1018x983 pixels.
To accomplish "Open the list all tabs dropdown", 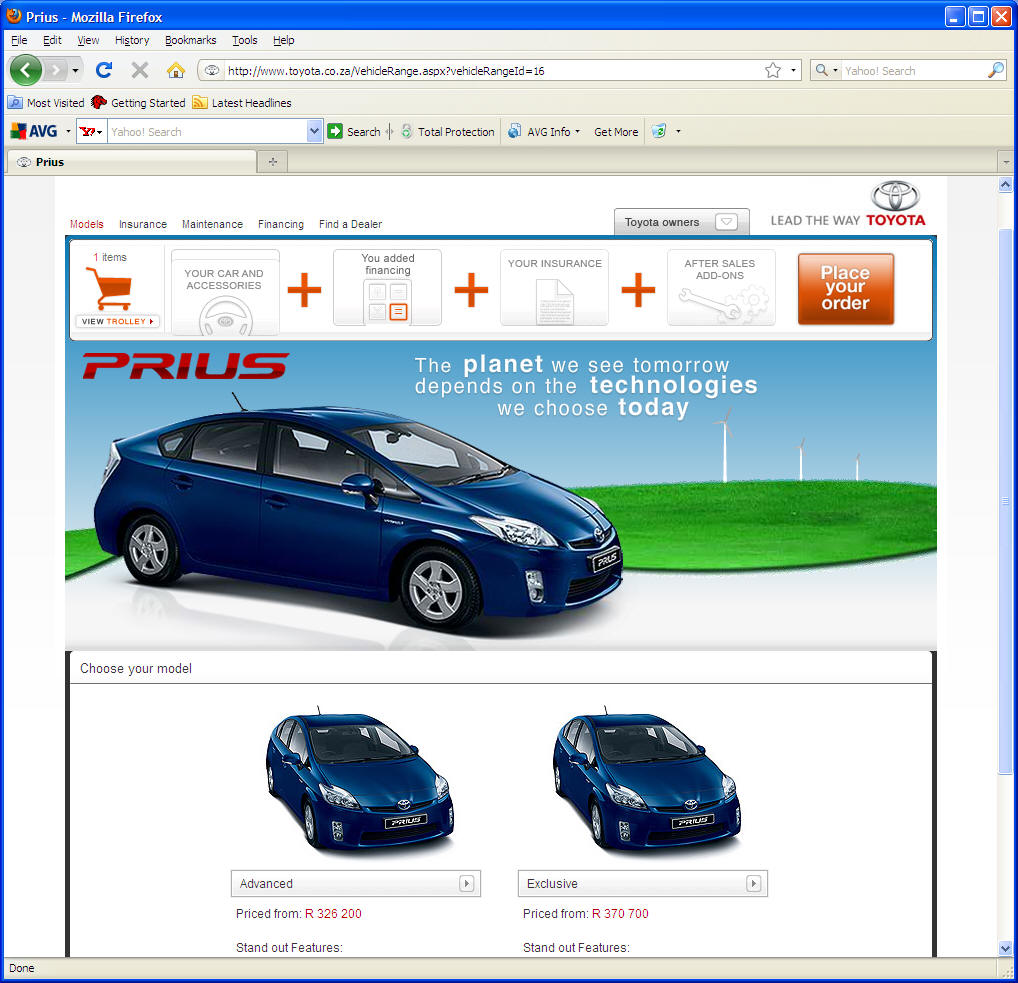I will coord(1006,162).
